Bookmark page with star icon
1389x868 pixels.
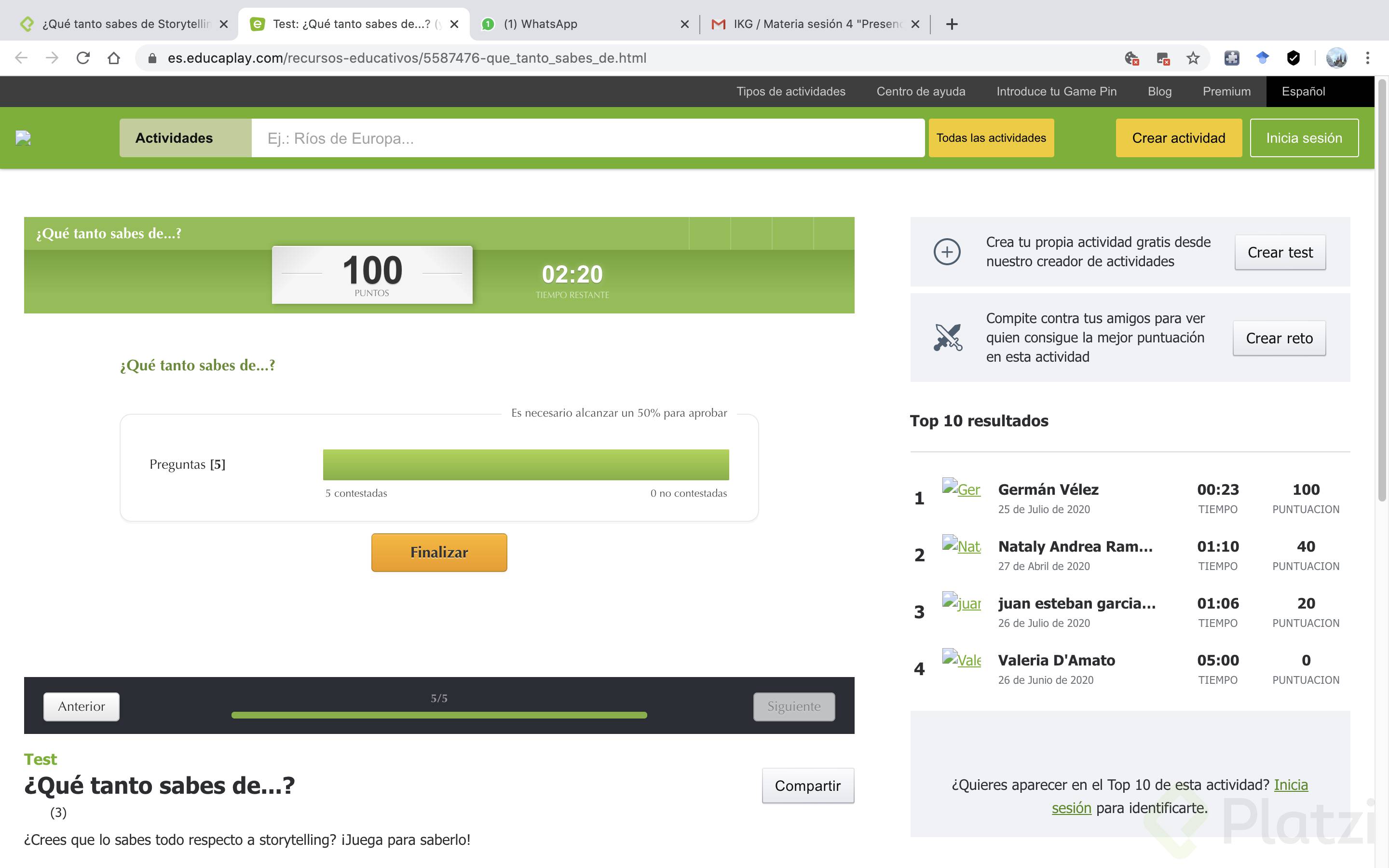(x=1193, y=58)
